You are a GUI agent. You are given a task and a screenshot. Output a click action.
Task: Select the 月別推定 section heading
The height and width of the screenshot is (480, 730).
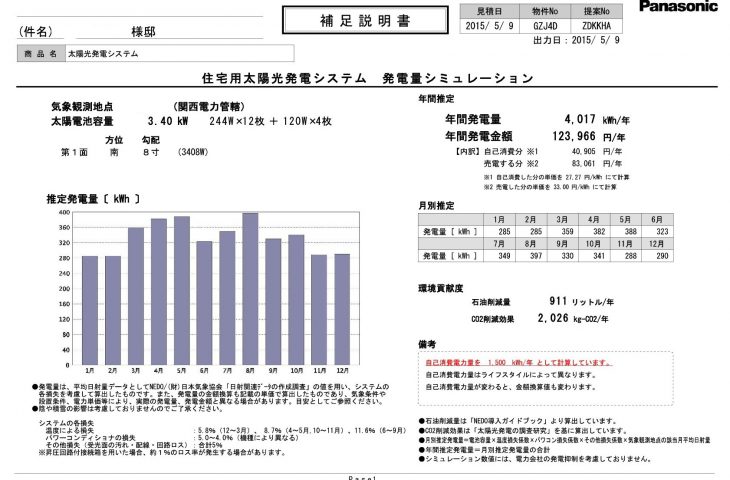(x=436, y=206)
